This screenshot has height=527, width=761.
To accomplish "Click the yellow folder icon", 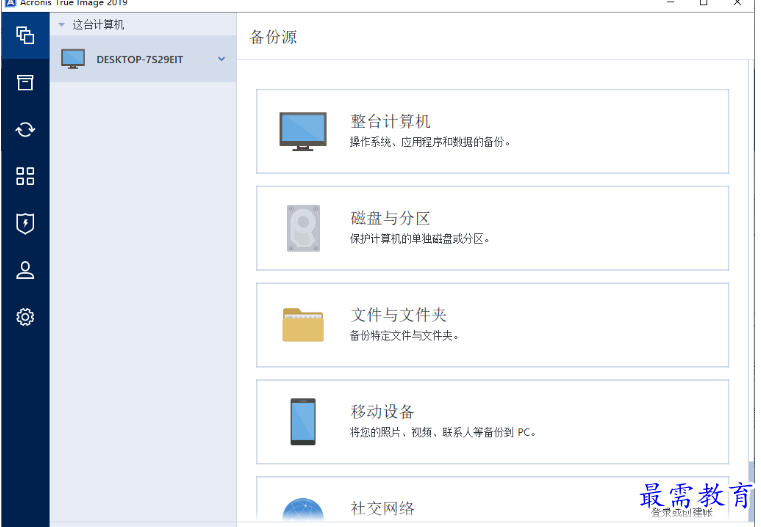I will tap(303, 325).
